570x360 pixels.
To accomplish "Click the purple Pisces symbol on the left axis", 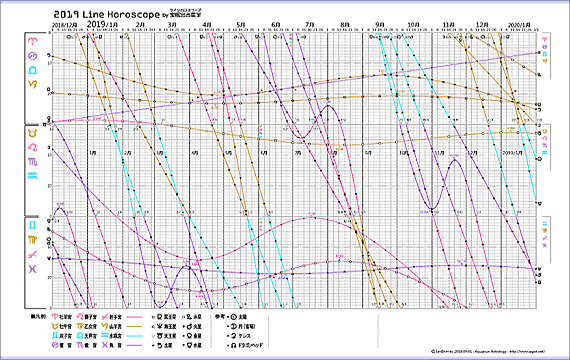I will 33,269.
